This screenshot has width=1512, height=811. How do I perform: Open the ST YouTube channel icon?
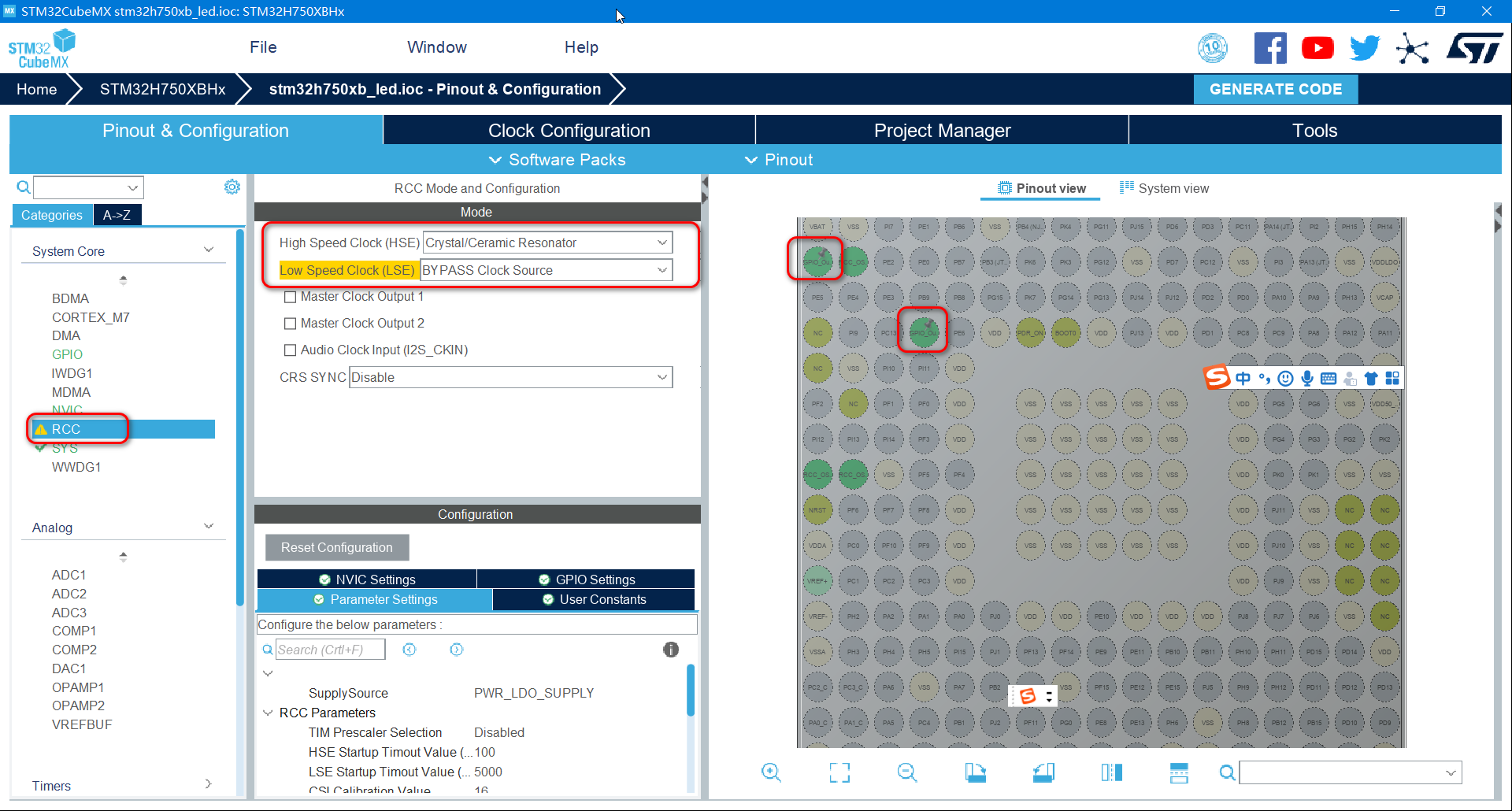pos(1317,48)
